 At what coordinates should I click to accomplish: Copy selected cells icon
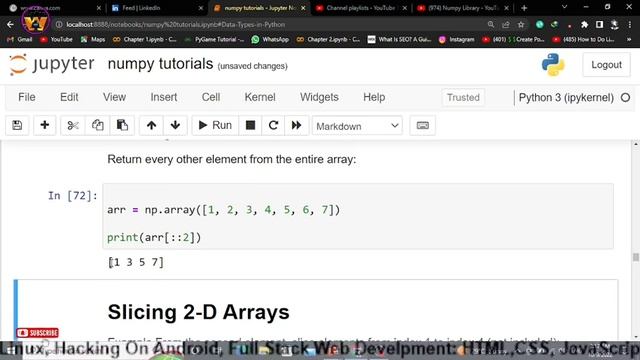coord(98,125)
